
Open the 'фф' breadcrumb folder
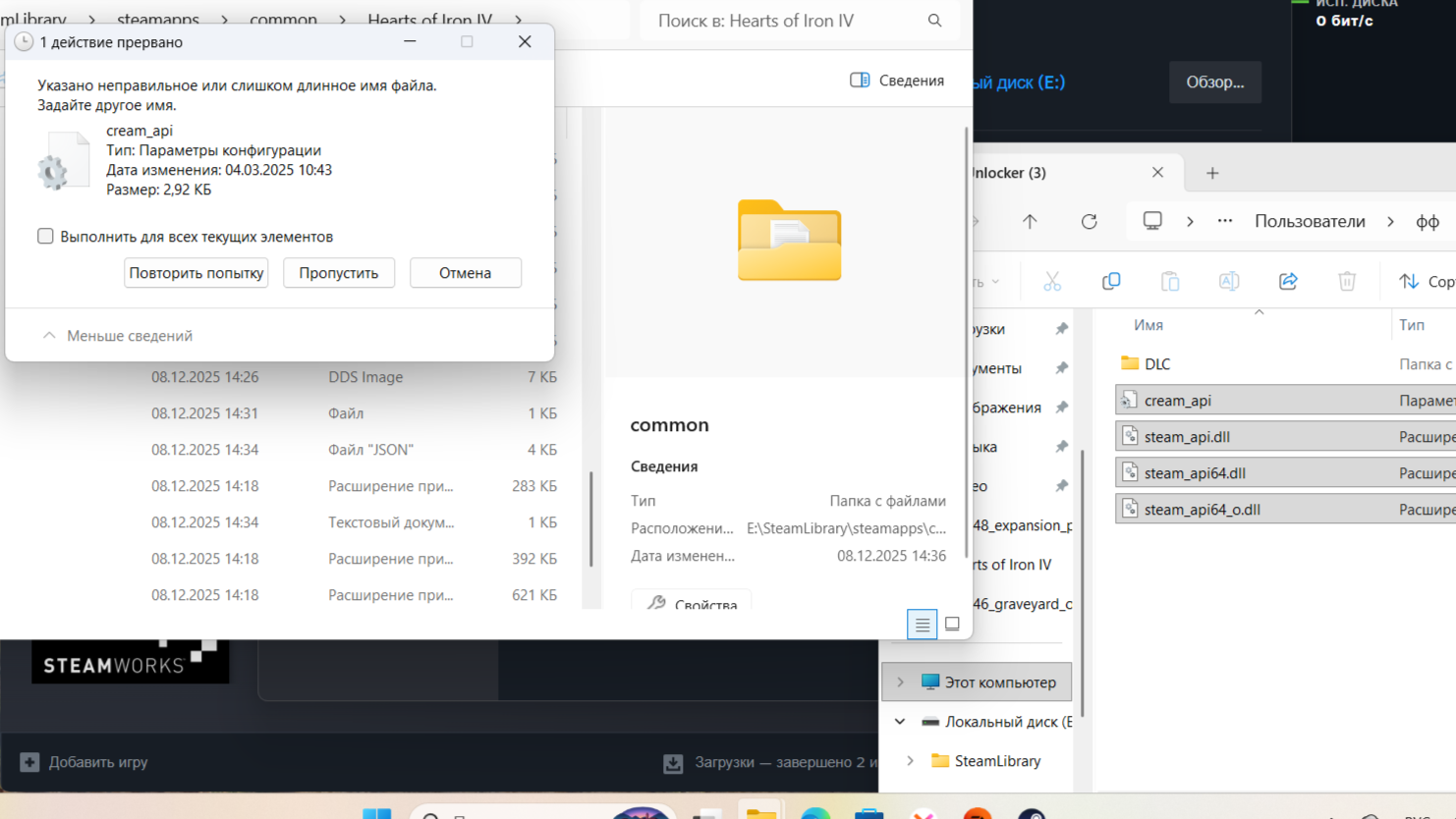point(1428,222)
